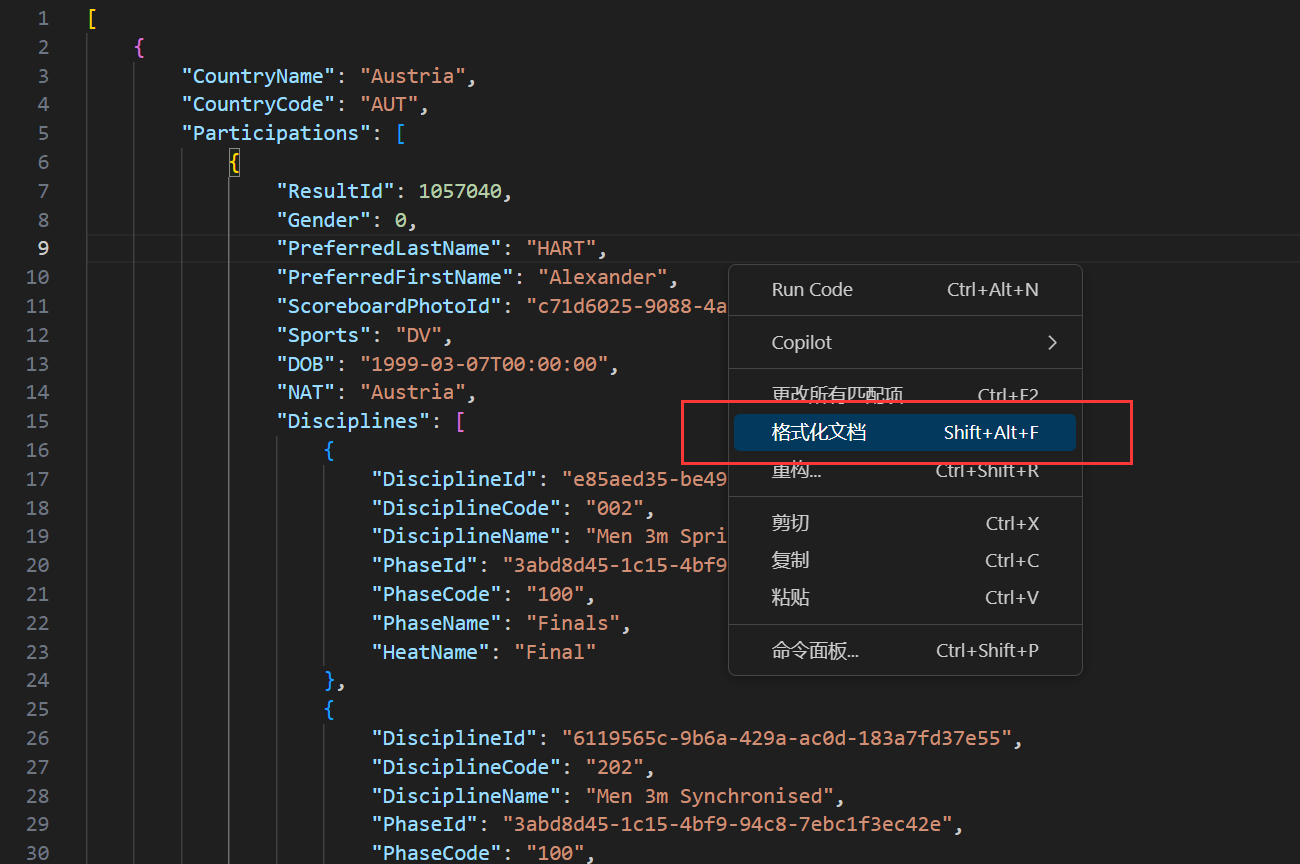1300x864 pixels.
Task: Select 更改所有匹配项 in the context menu
Action: tap(905, 395)
